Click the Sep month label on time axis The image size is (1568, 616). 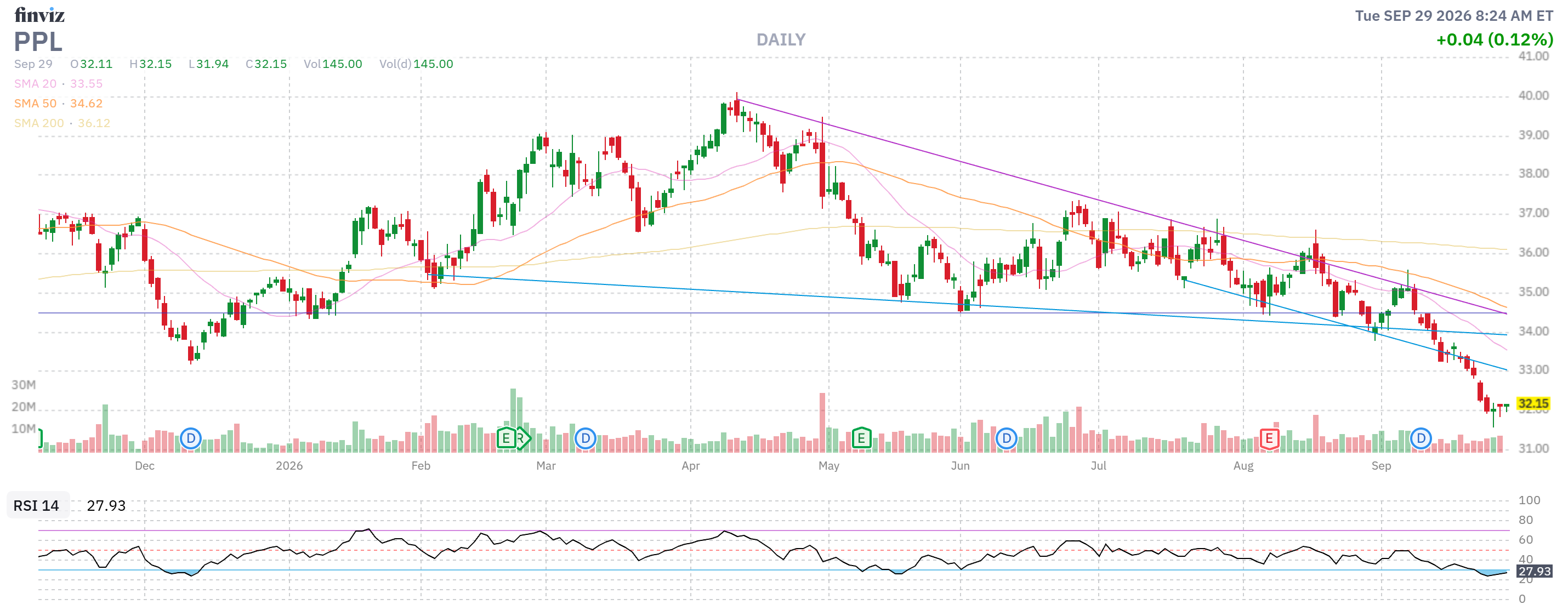1381,466
